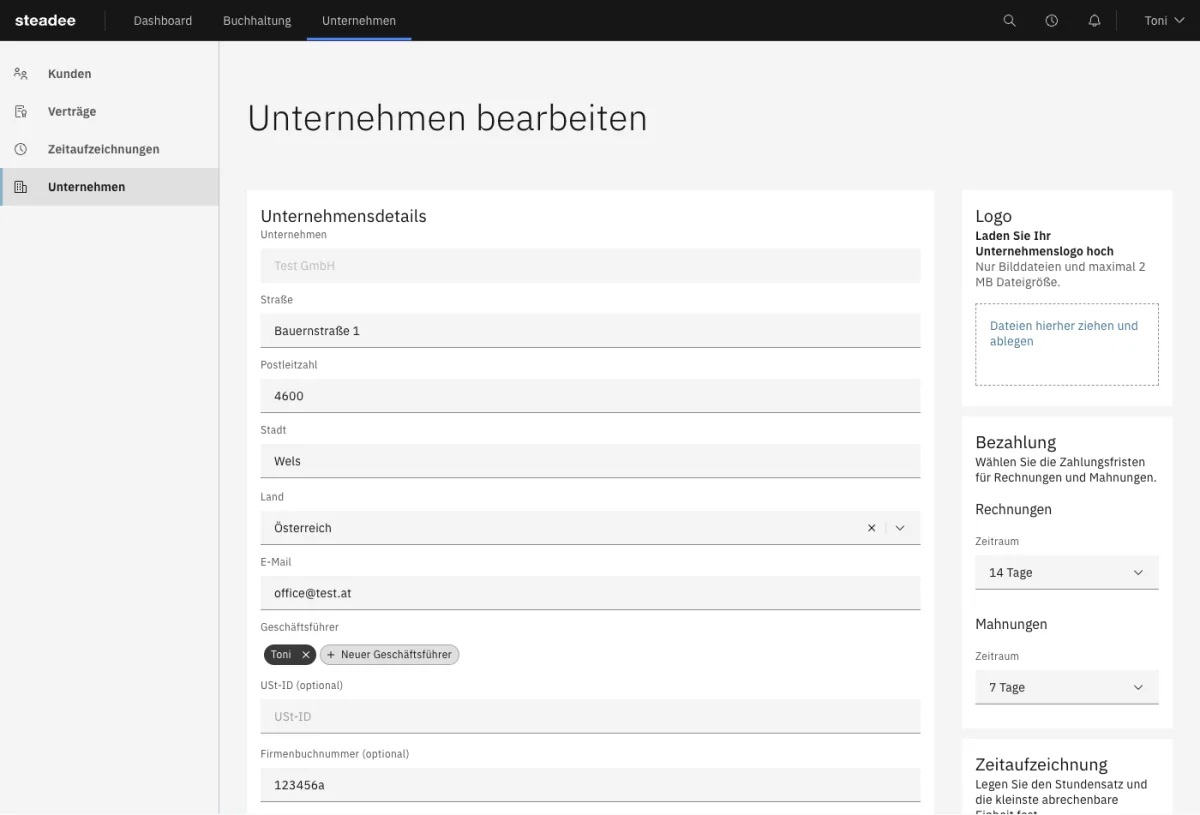Click the logo file upload dropzone
Viewport: 1200px width, 815px height.
pyautogui.click(x=1066, y=344)
